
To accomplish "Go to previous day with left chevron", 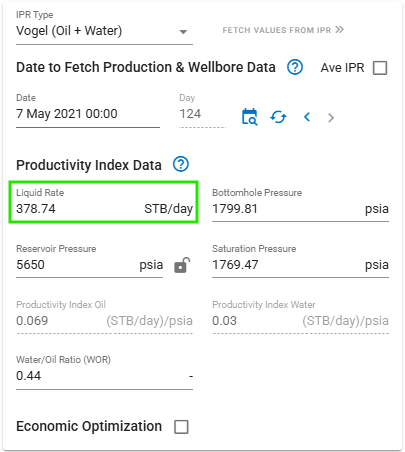I will [x=307, y=117].
